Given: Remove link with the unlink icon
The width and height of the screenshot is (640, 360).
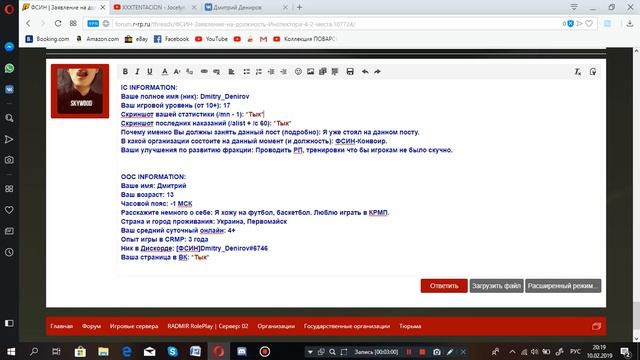Looking at the screenshot, I should tap(216, 71).
